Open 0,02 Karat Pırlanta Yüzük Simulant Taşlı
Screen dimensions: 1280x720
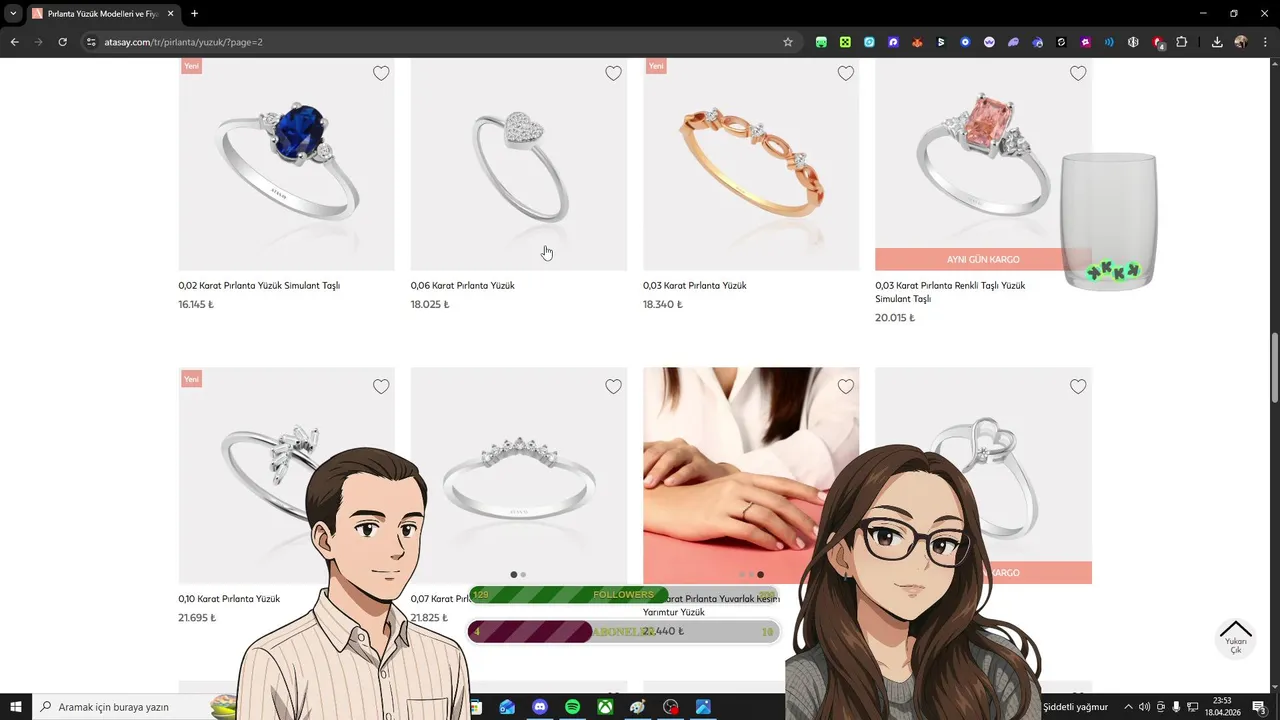(x=259, y=286)
